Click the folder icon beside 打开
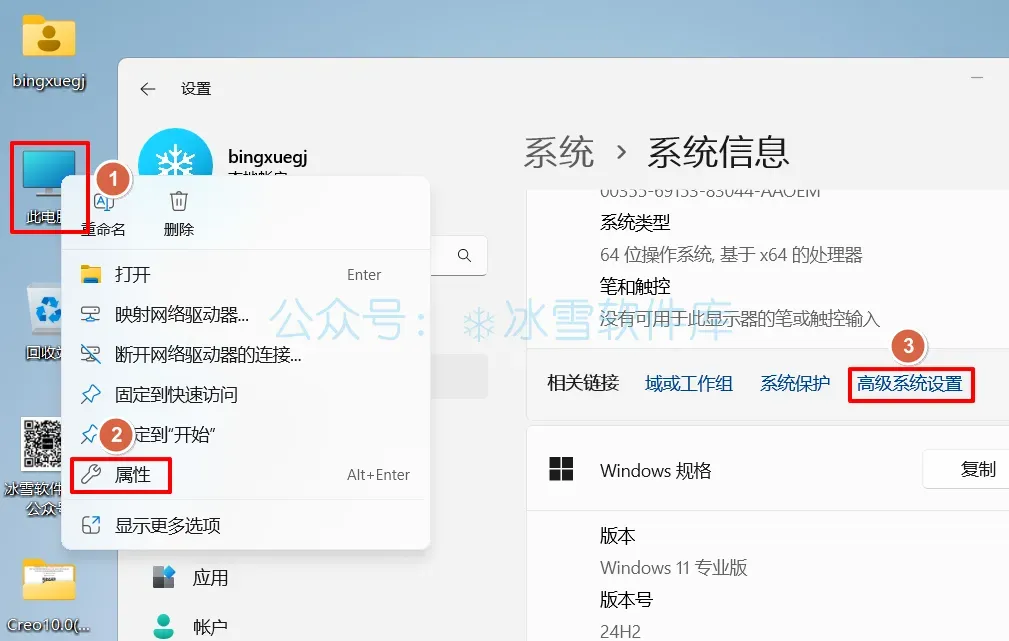Screen dimensions: 1009x641 (91, 274)
